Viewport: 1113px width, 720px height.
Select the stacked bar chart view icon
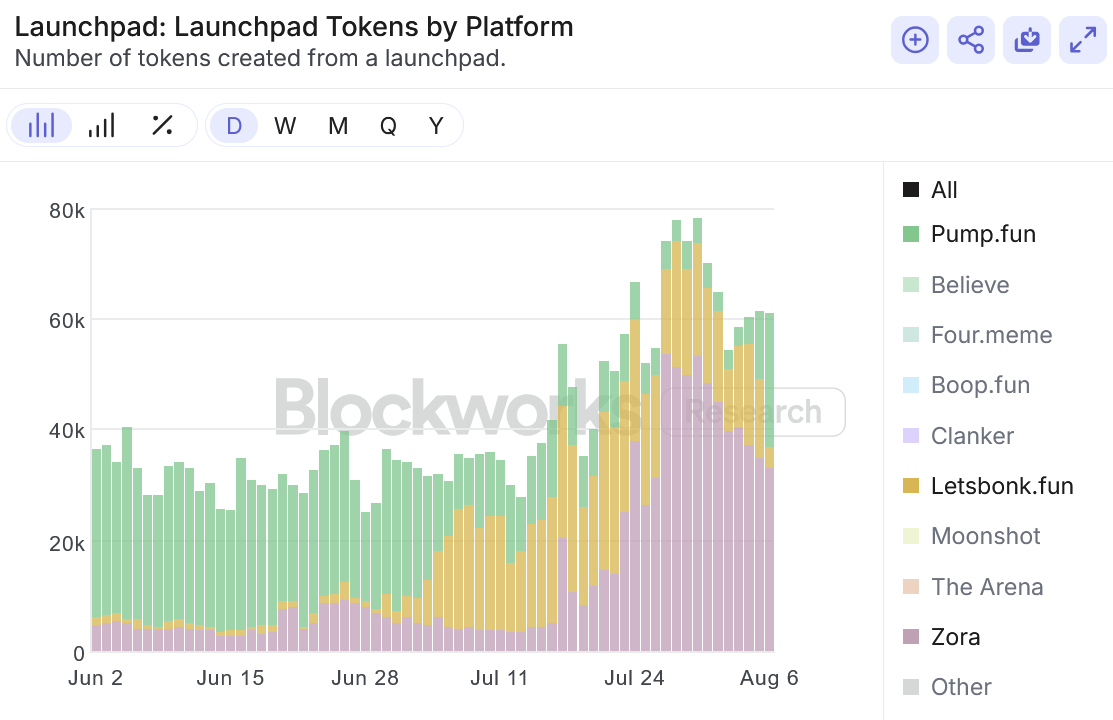(x=41, y=126)
